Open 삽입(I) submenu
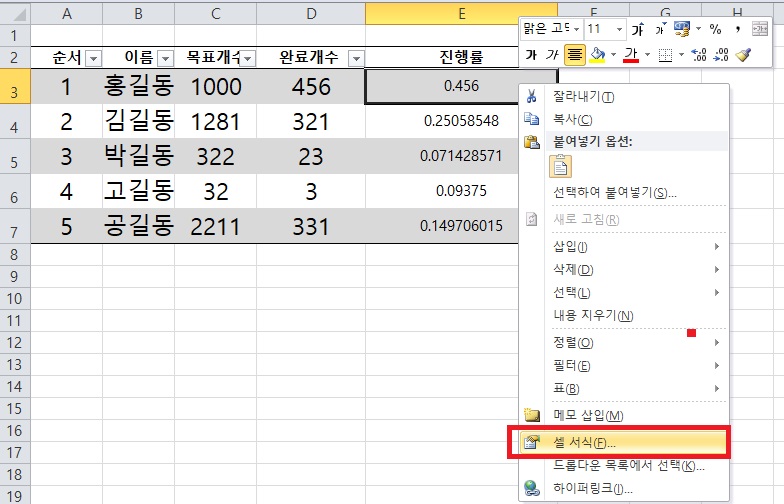The width and height of the screenshot is (784, 504). pos(624,246)
